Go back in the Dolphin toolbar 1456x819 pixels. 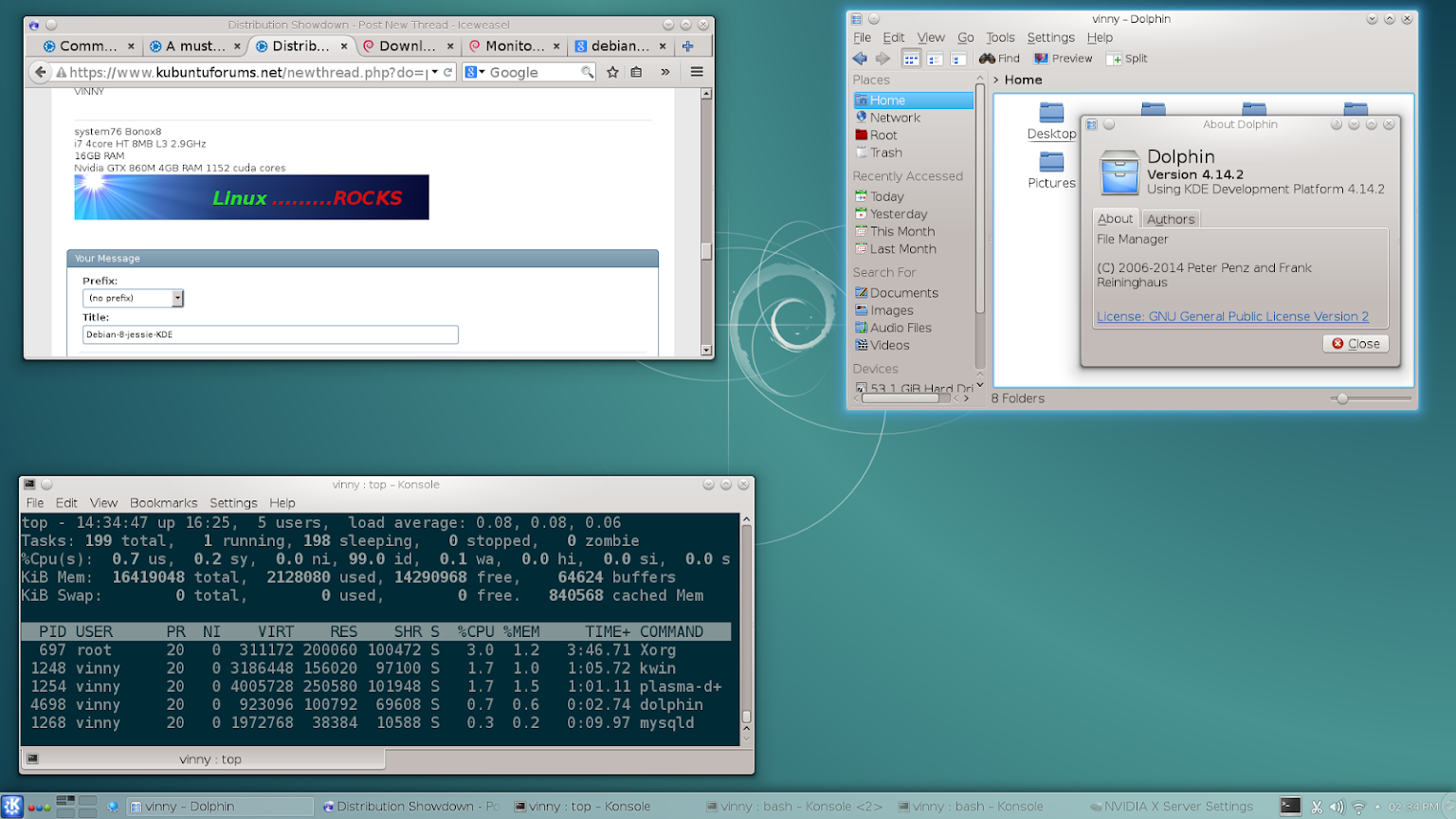(860, 59)
